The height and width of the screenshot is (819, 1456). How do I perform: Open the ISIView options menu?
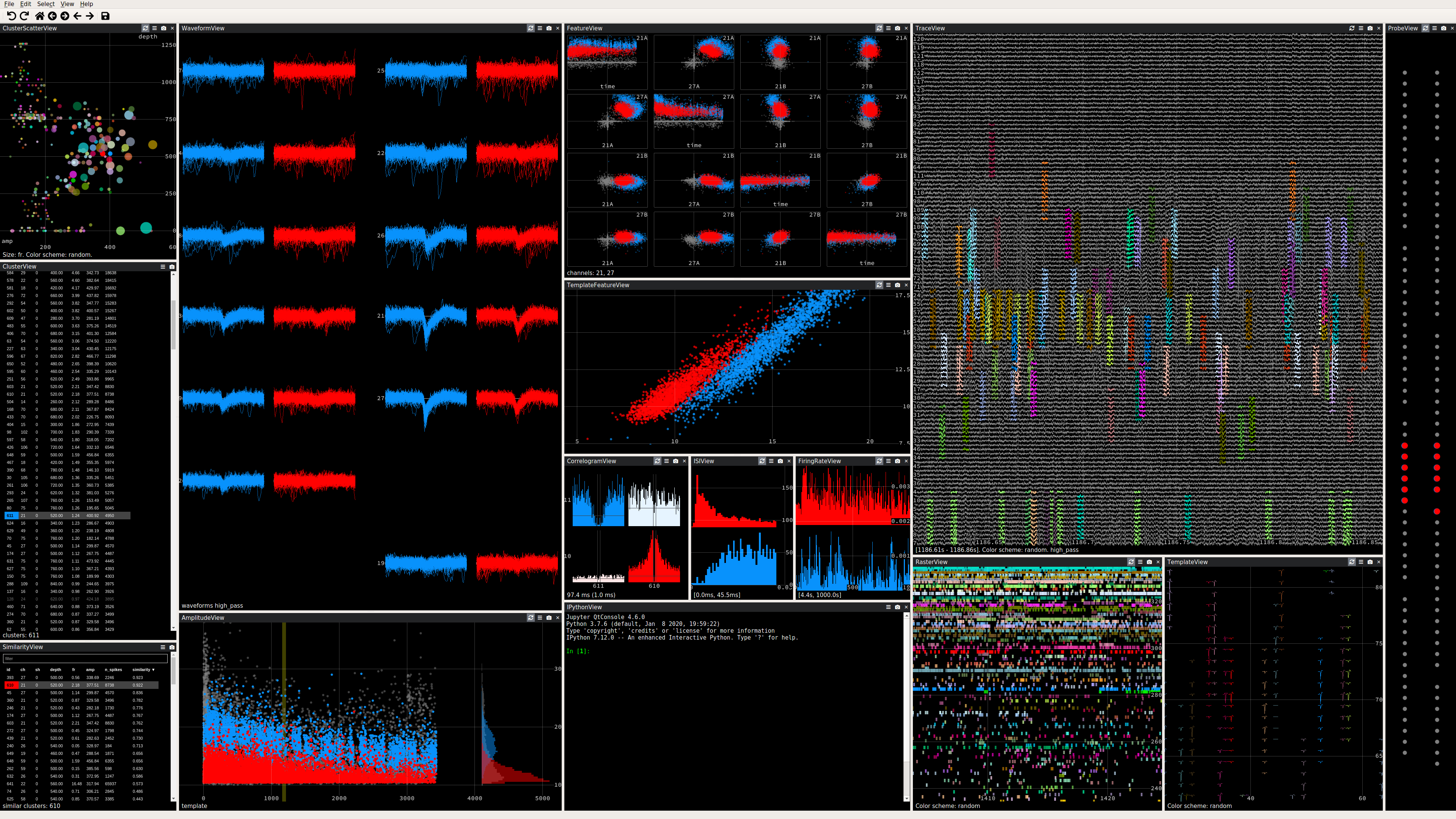click(x=771, y=461)
